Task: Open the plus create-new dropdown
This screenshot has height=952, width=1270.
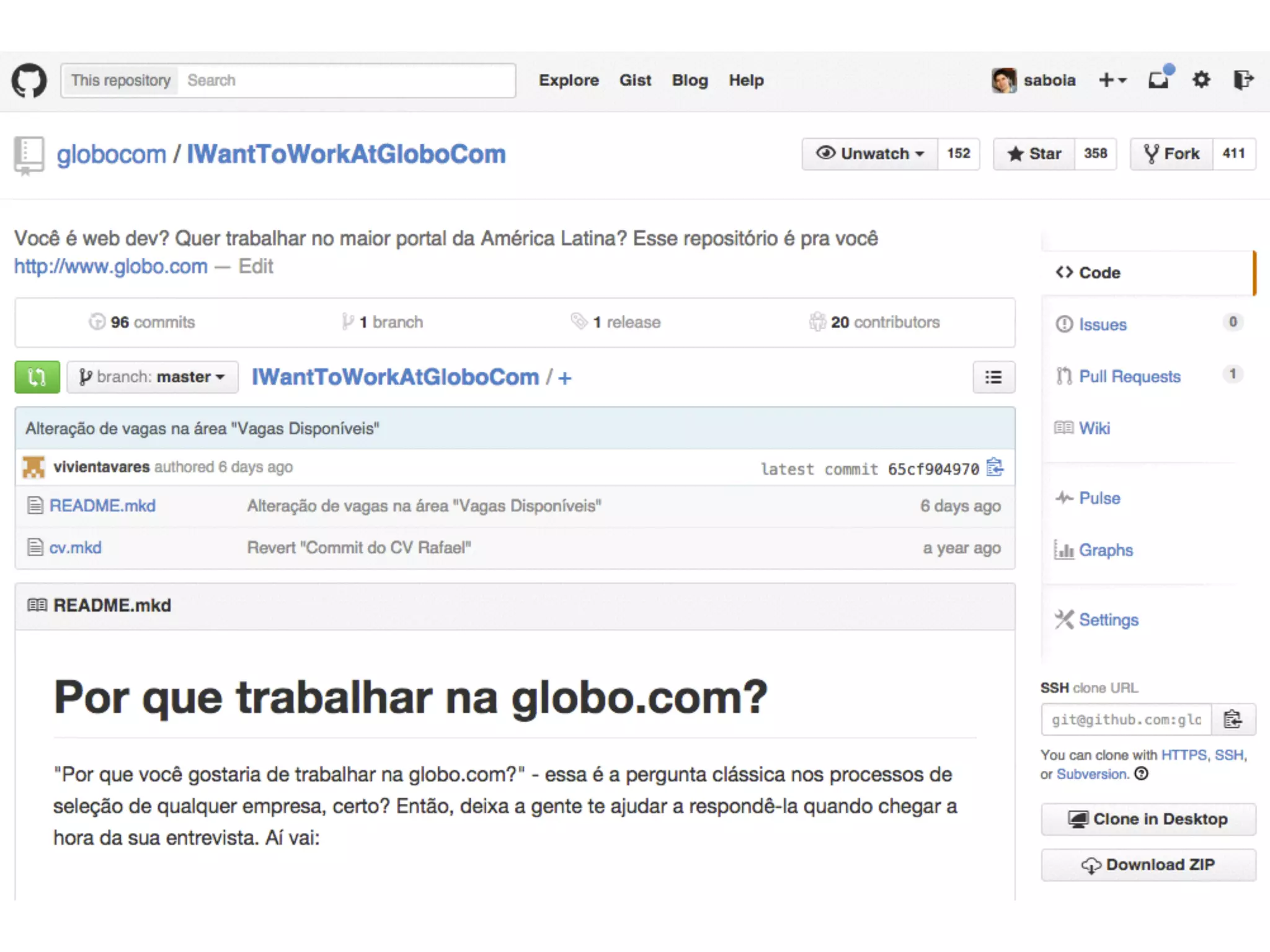Action: 1112,80
